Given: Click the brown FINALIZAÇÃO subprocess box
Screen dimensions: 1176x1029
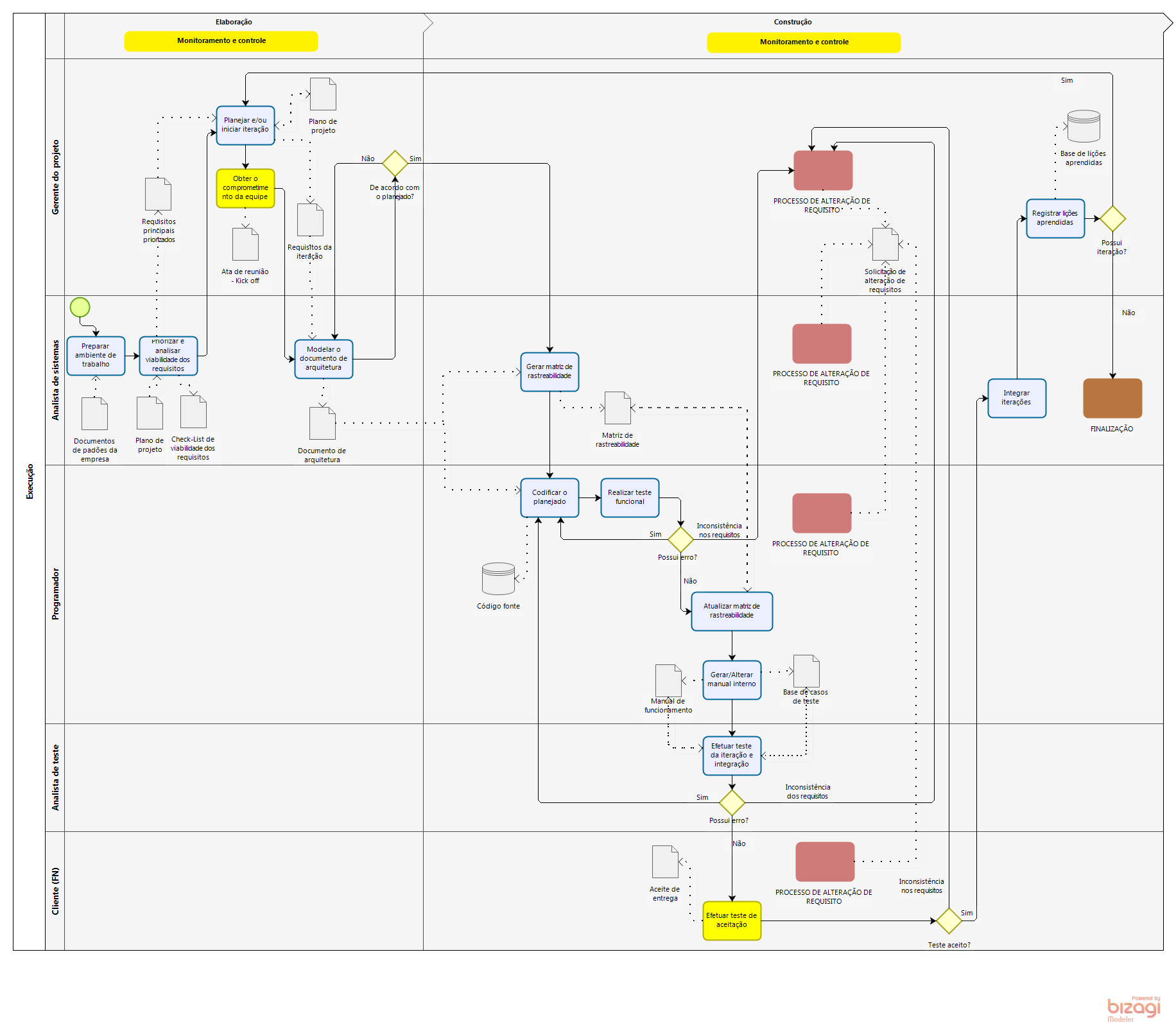Looking at the screenshot, I should click(x=1112, y=398).
